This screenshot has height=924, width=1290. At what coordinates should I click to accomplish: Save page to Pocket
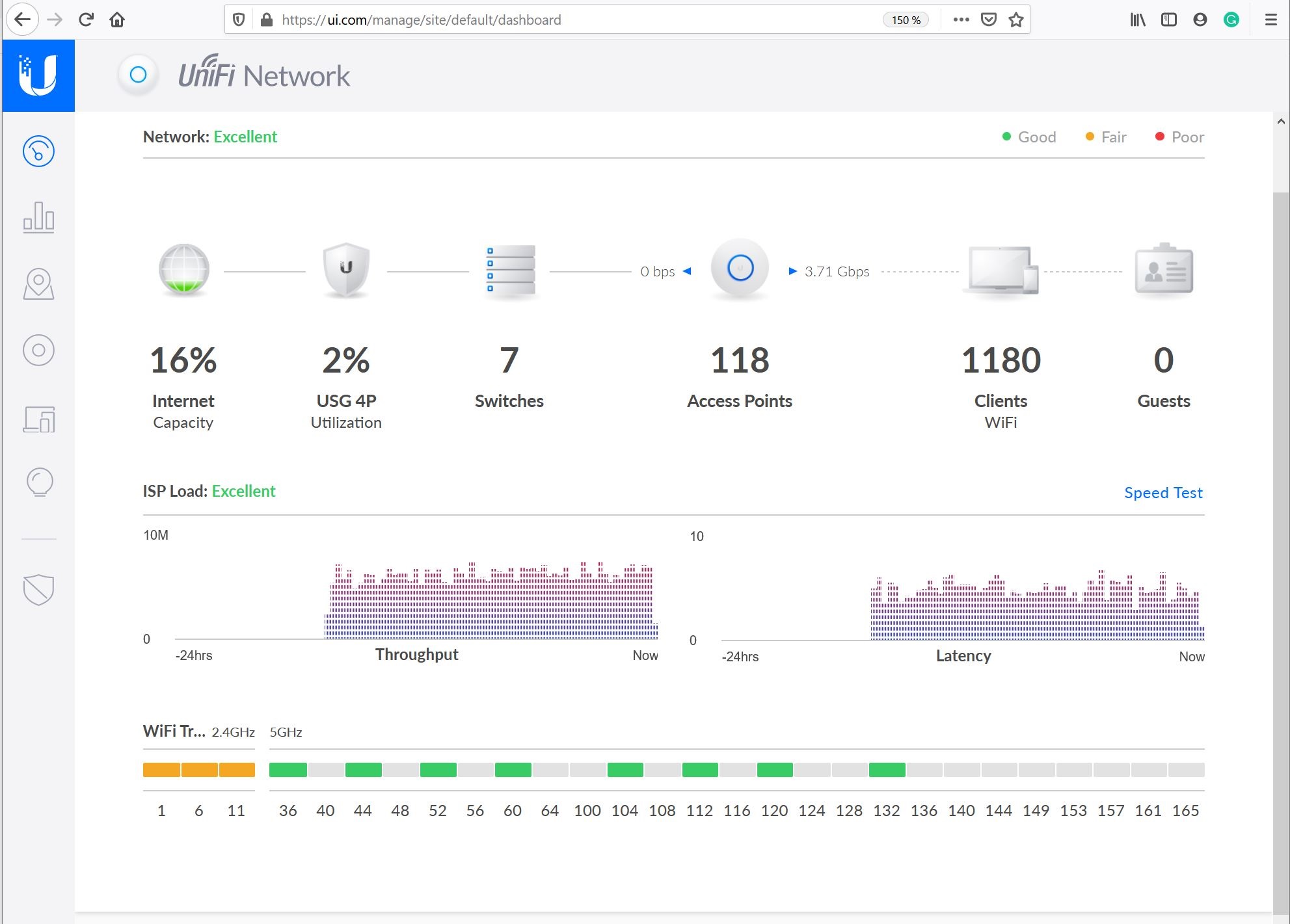tap(989, 20)
